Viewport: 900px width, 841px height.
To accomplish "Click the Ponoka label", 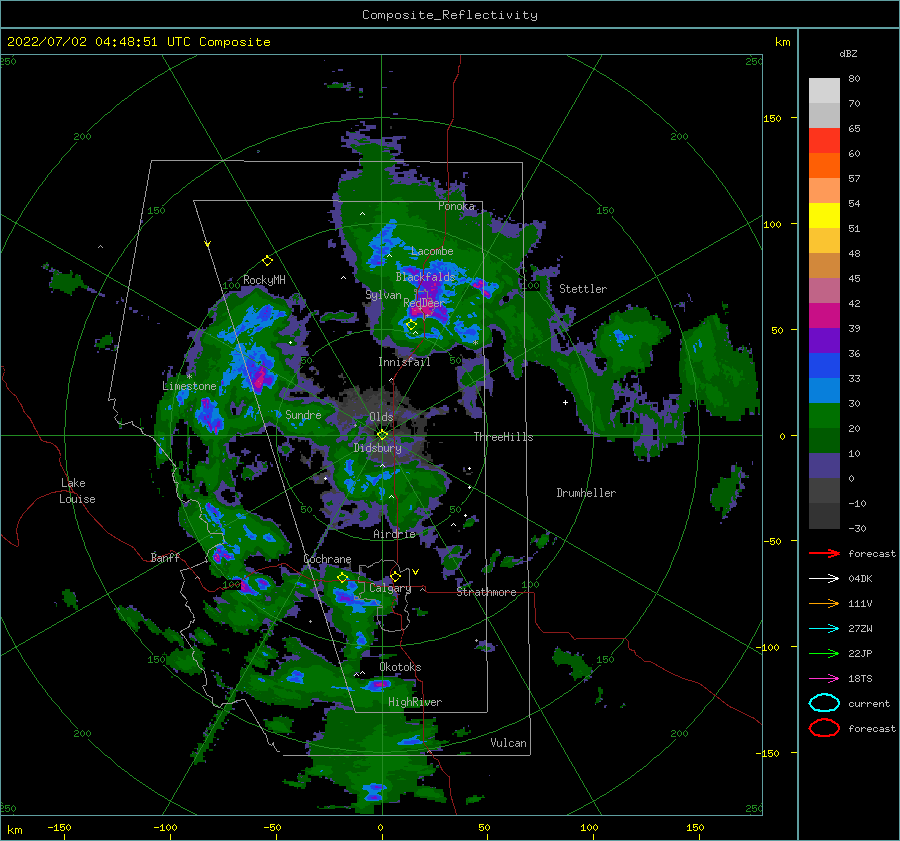I will (x=456, y=206).
